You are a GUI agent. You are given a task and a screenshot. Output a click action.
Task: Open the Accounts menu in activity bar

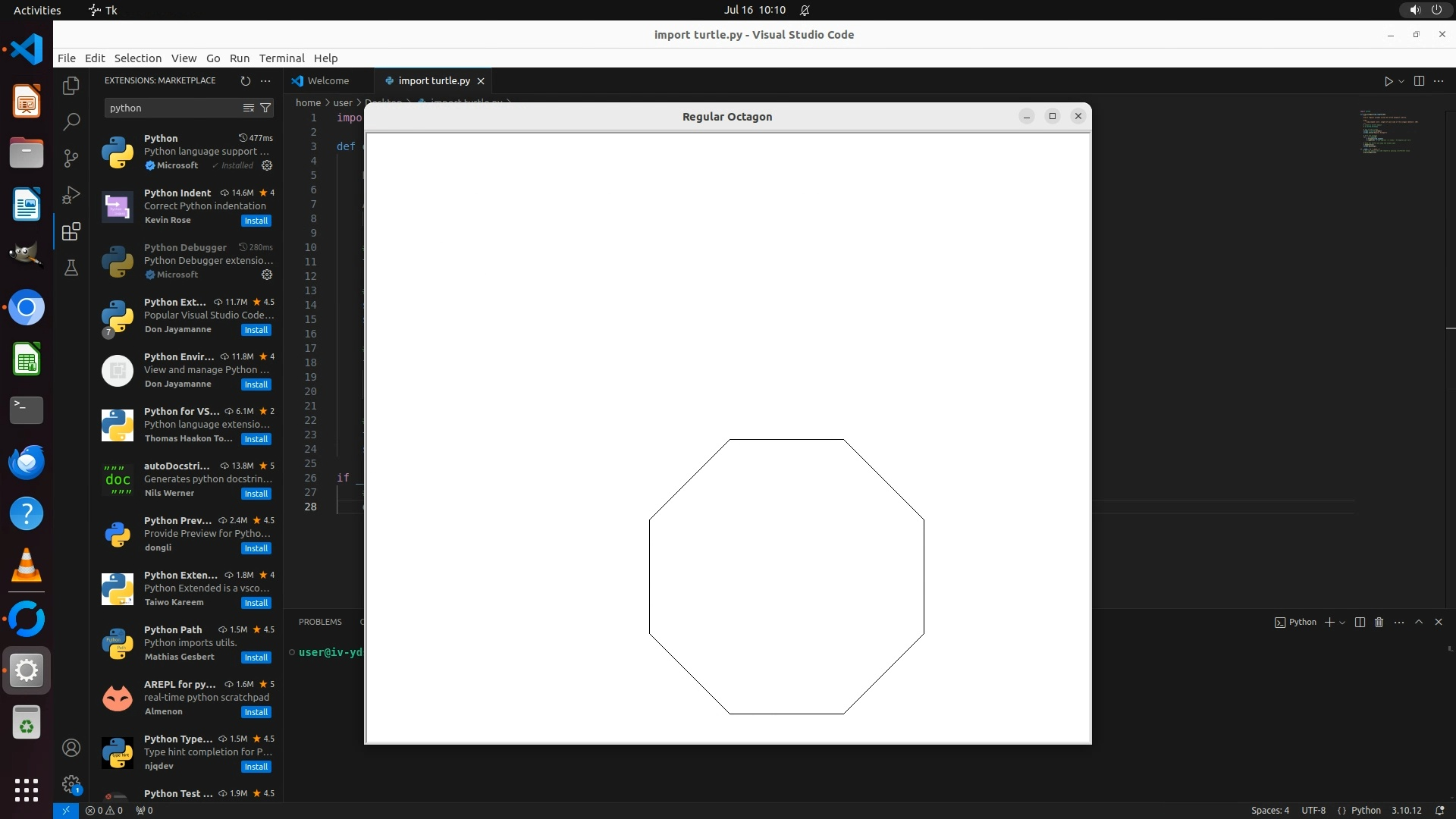[x=71, y=748]
